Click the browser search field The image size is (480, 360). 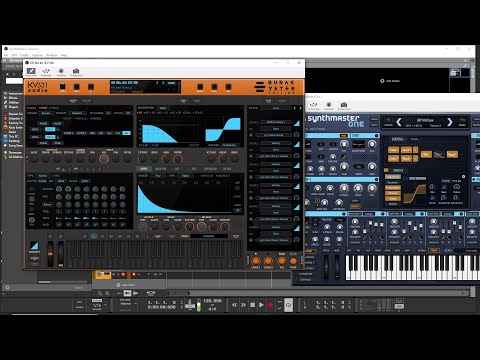tap(14, 81)
